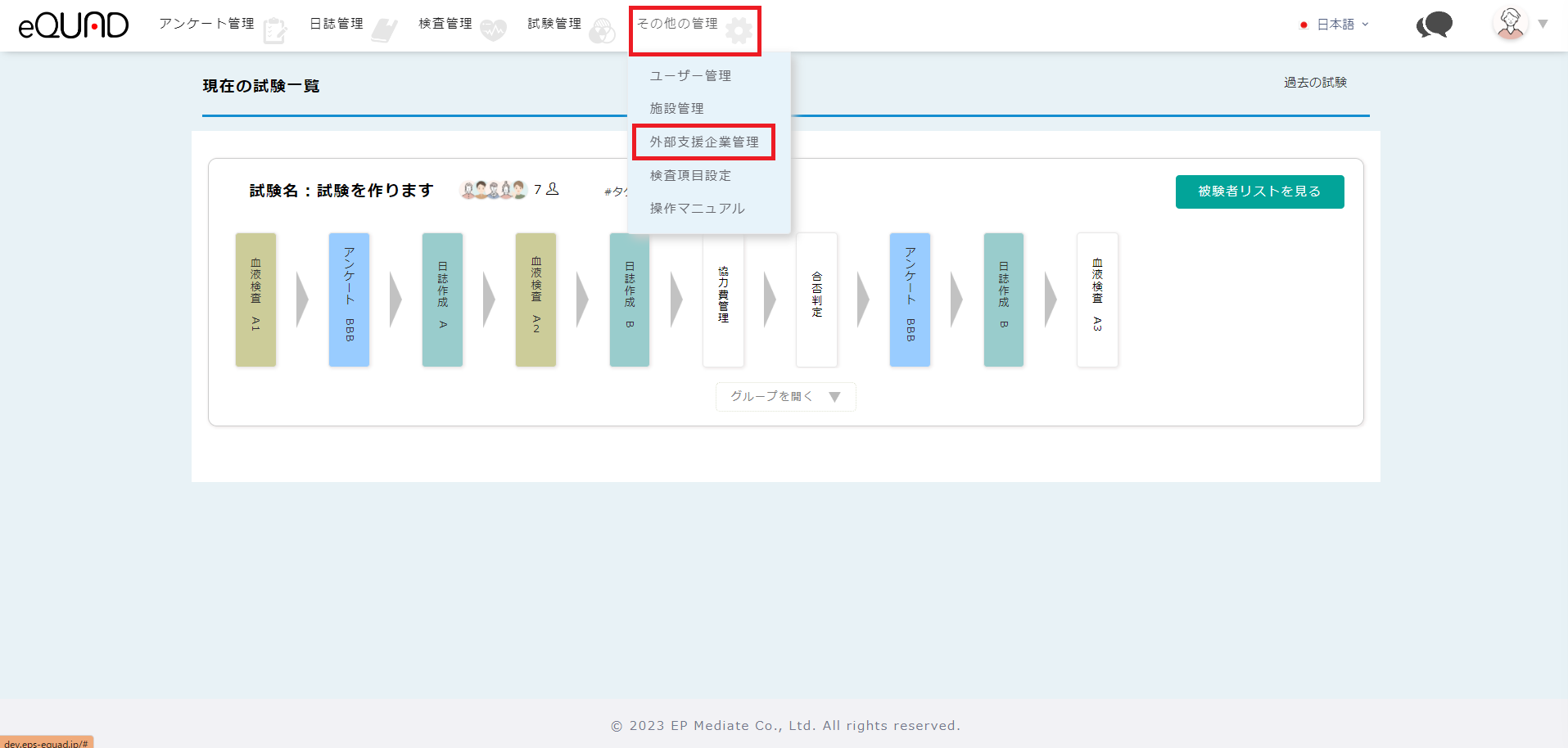Viewport: 1568px width, 748px height.
Task: Click the 被験者リストを見る button
Action: pyautogui.click(x=1259, y=192)
